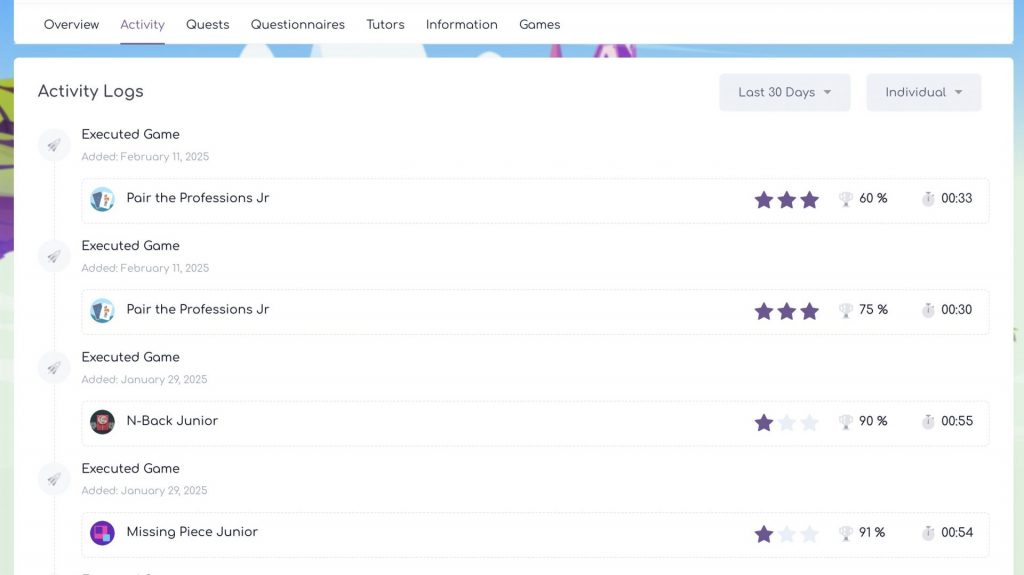1024x575 pixels.
Task: Click first Pair the Professions Jr icon
Action: coord(102,199)
